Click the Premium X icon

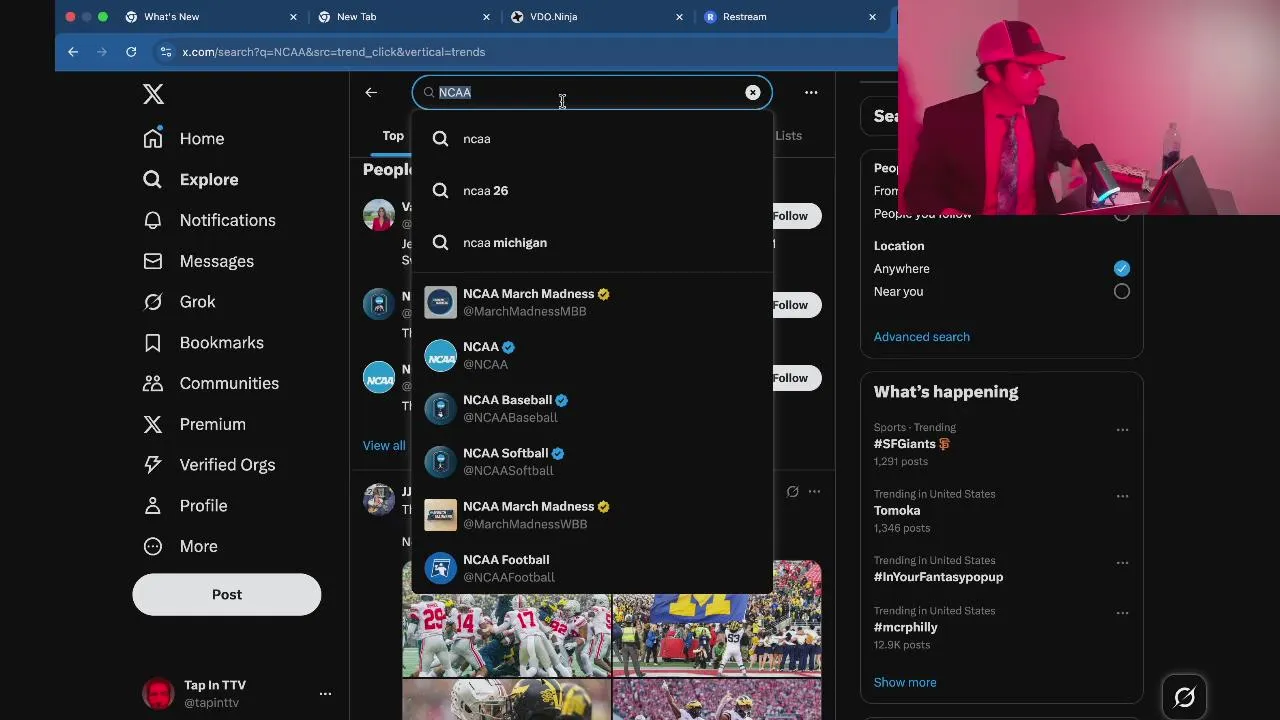[153, 424]
